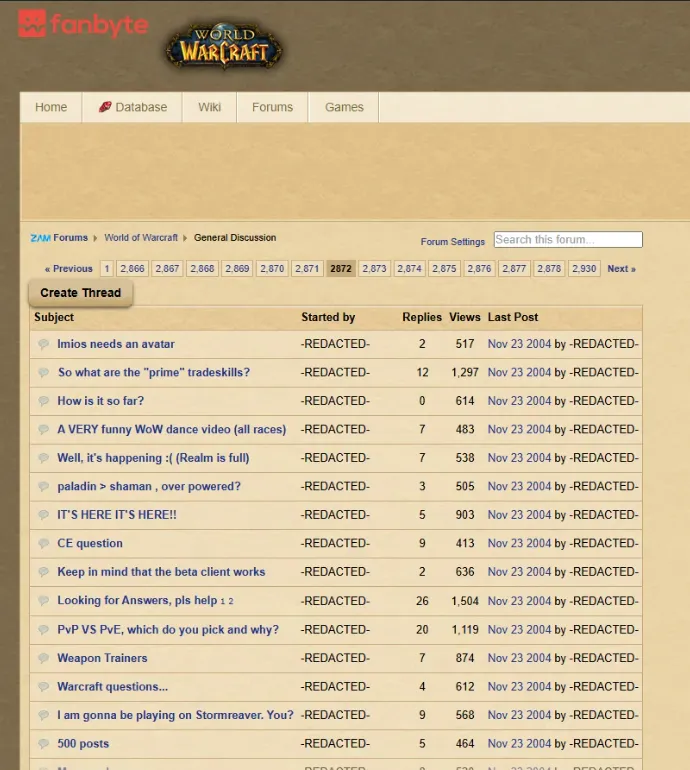
Task: Click the World of Warcraft logo
Action: (x=223, y=47)
